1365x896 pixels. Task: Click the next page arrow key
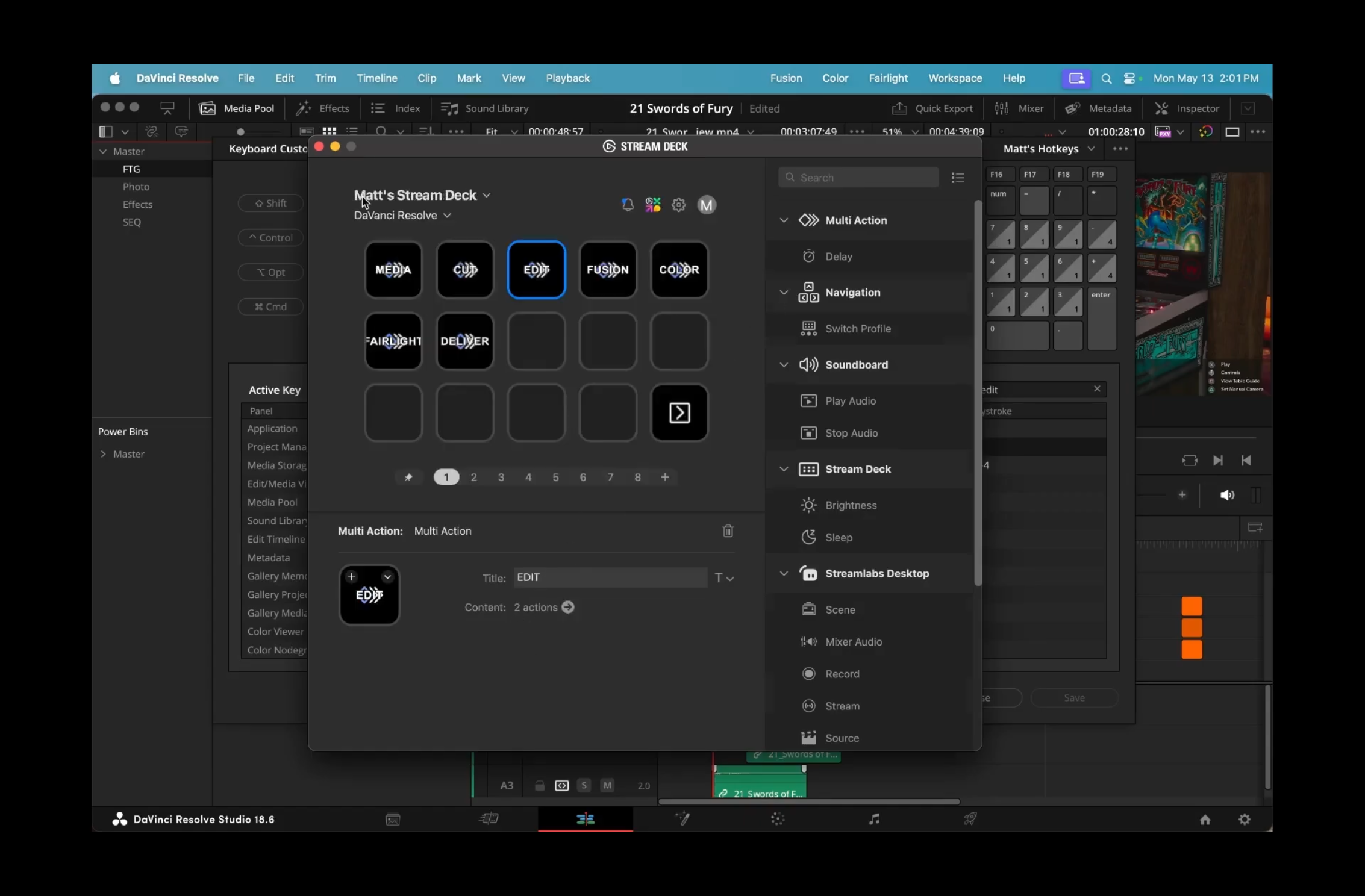679,412
